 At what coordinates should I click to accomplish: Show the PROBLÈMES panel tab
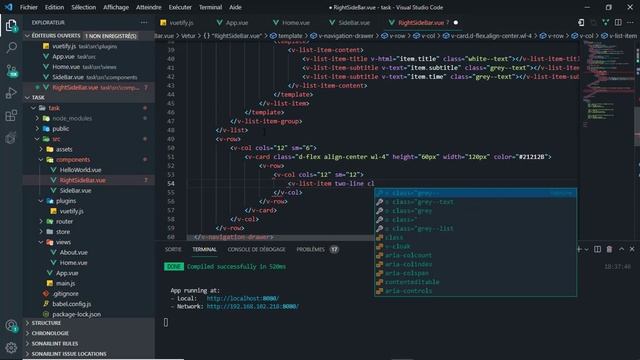tap(317, 249)
